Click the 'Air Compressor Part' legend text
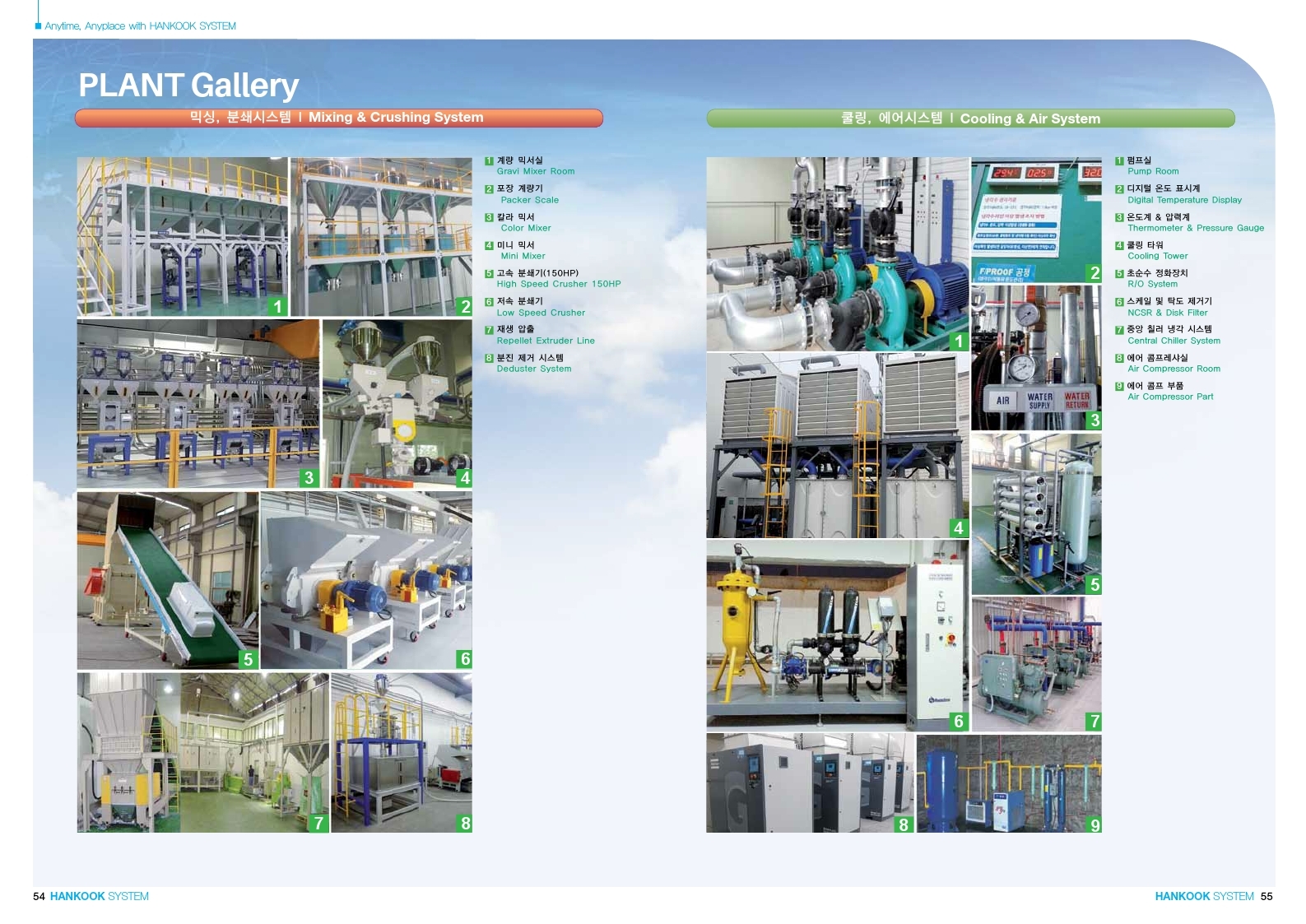This screenshot has width=1306, height=924. click(x=1170, y=397)
